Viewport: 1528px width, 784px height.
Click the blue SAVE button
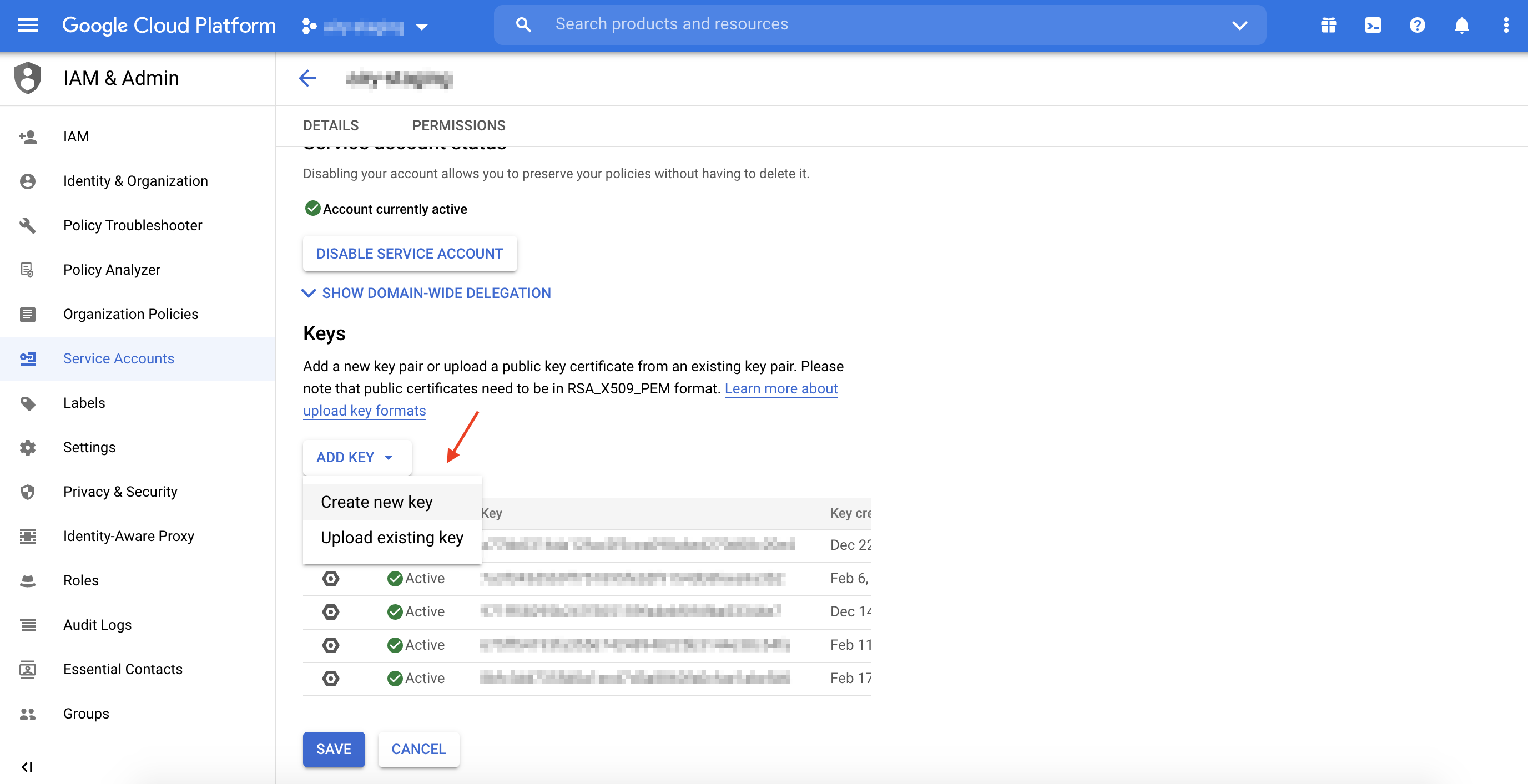point(334,749)
